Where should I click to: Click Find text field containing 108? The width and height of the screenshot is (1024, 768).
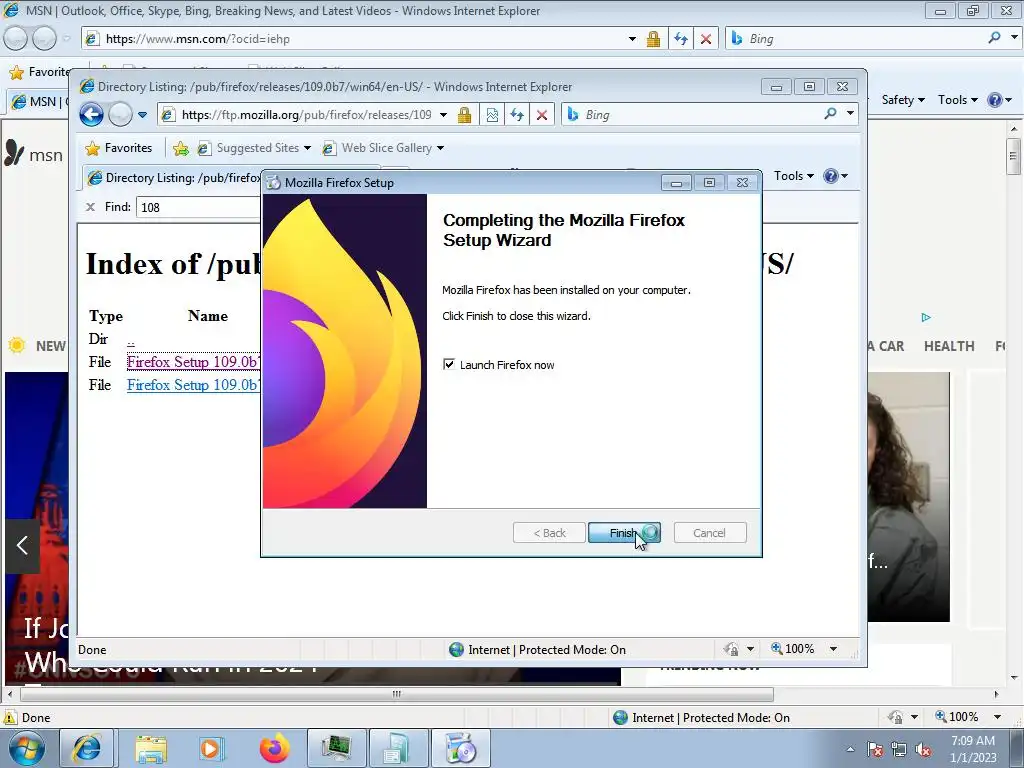[x=199, y=208]
